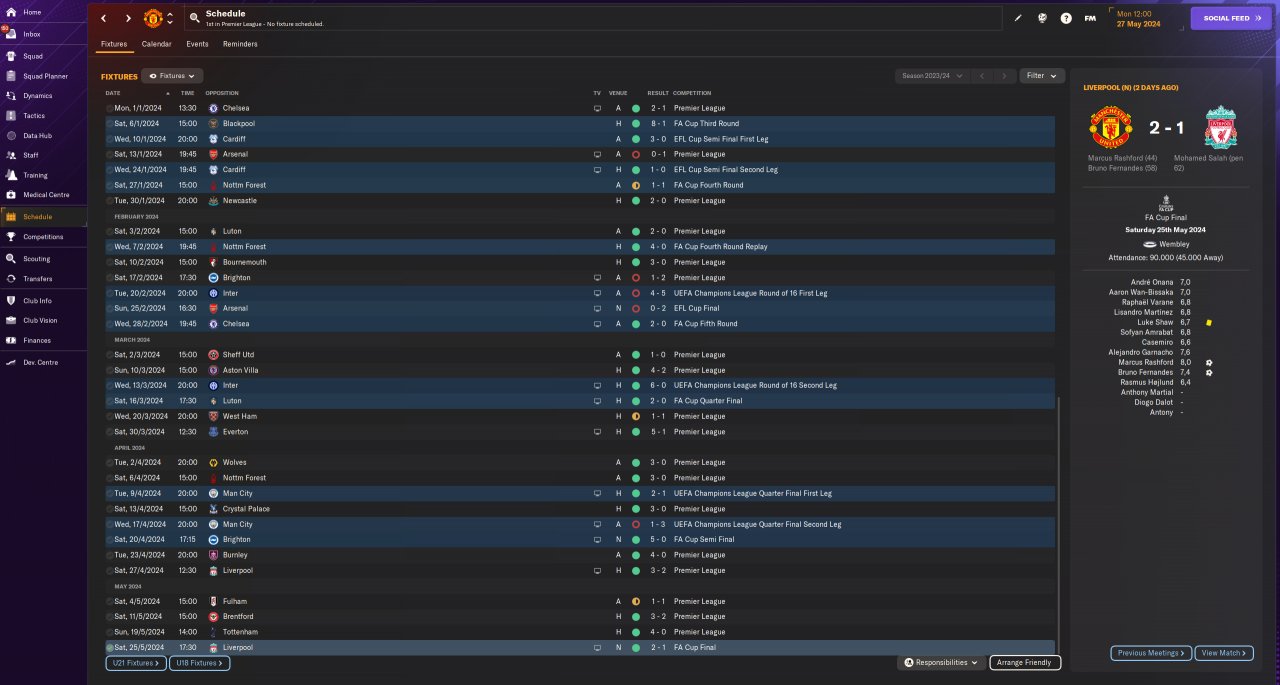Click the club switcher up/down chevrons
The height and width of the screenshot is (685, 1280).
click(x=170, y=18)
